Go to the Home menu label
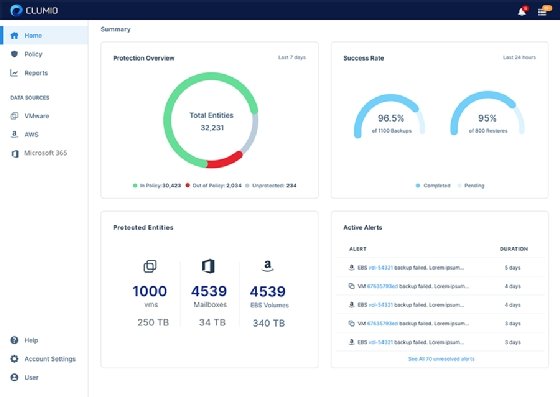Screen dimensions: 560x397 click(x=33, y=35)
